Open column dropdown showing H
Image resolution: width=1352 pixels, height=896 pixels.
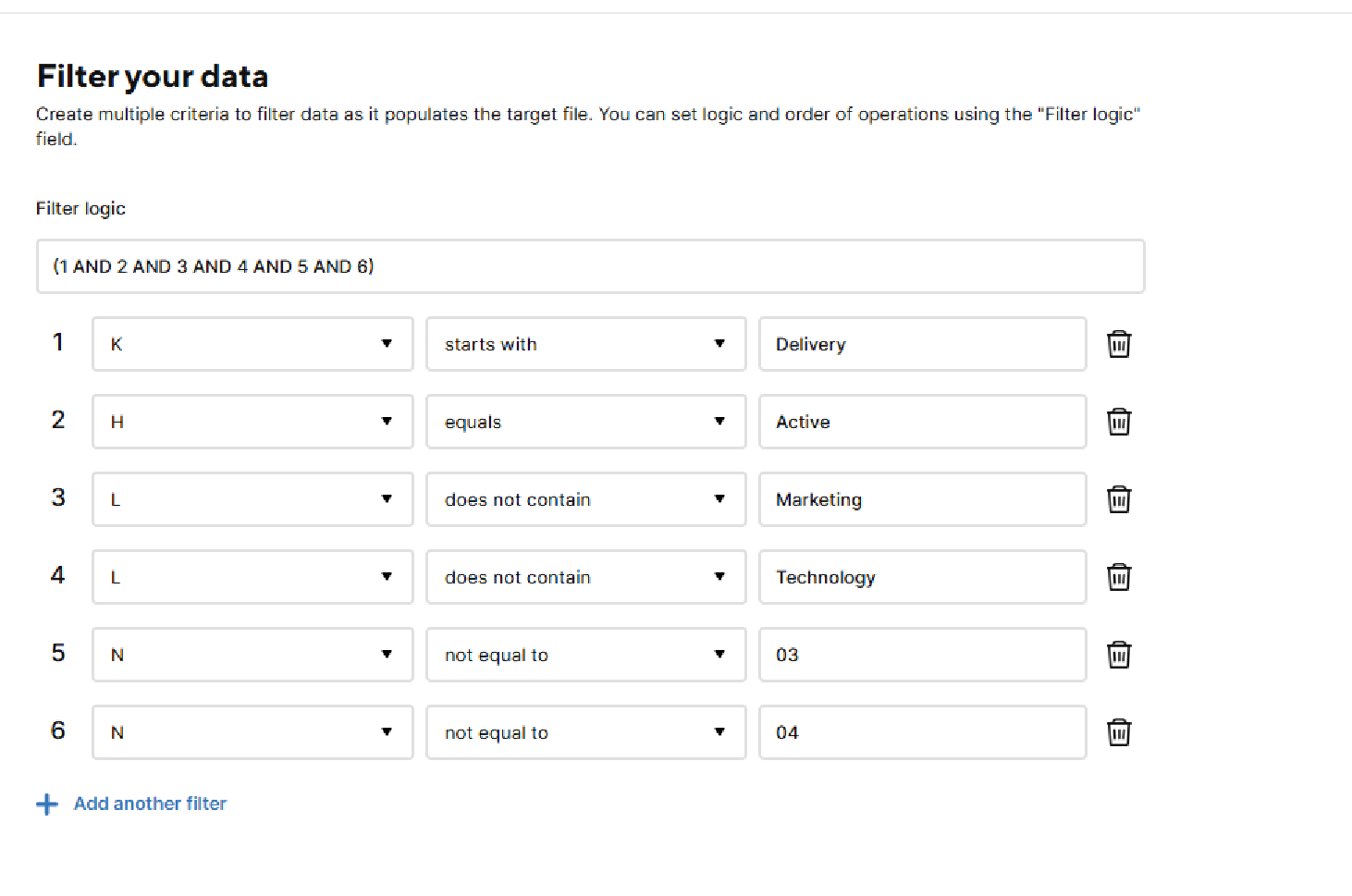[x=252, y=422]
